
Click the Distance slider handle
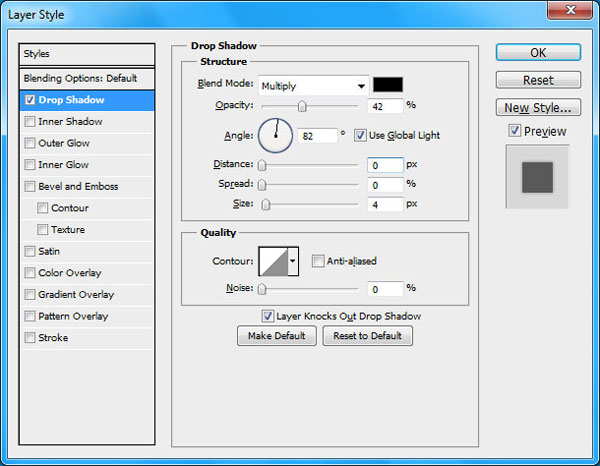coord(262,165)
